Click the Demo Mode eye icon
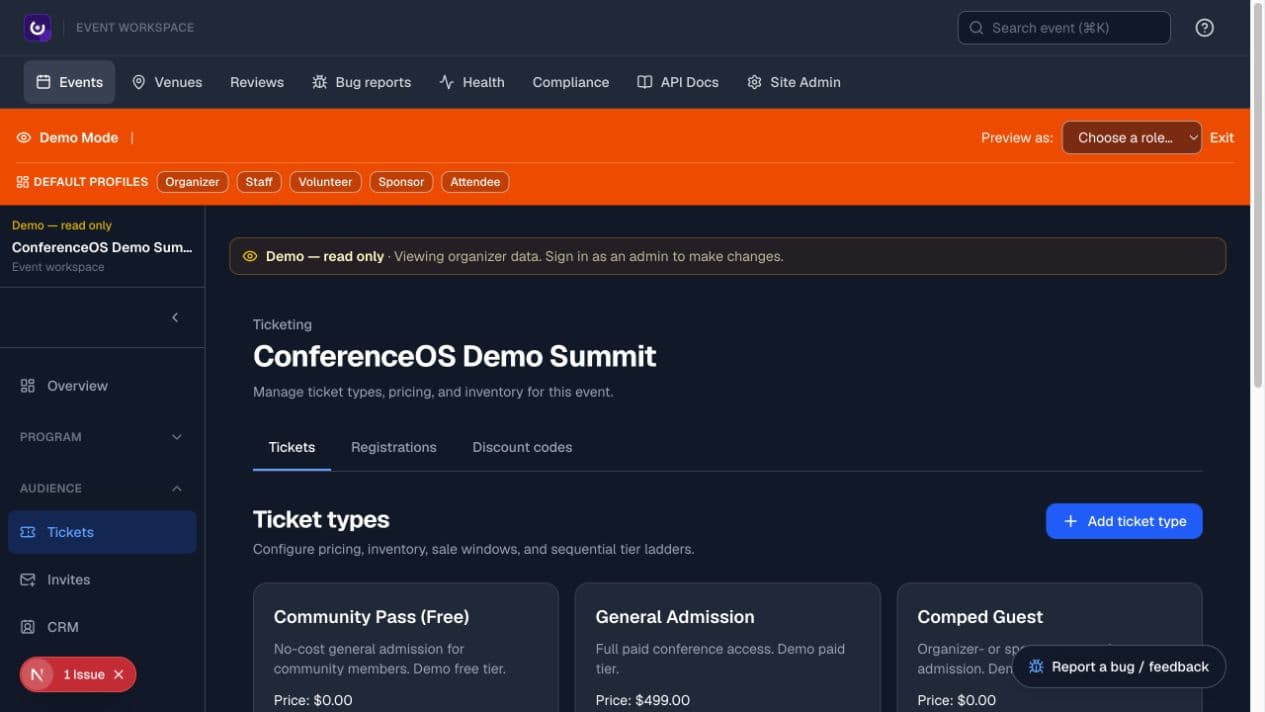The width and height of the screenshot is (1265, 712). pyautogui.click(x=24, y=138)
